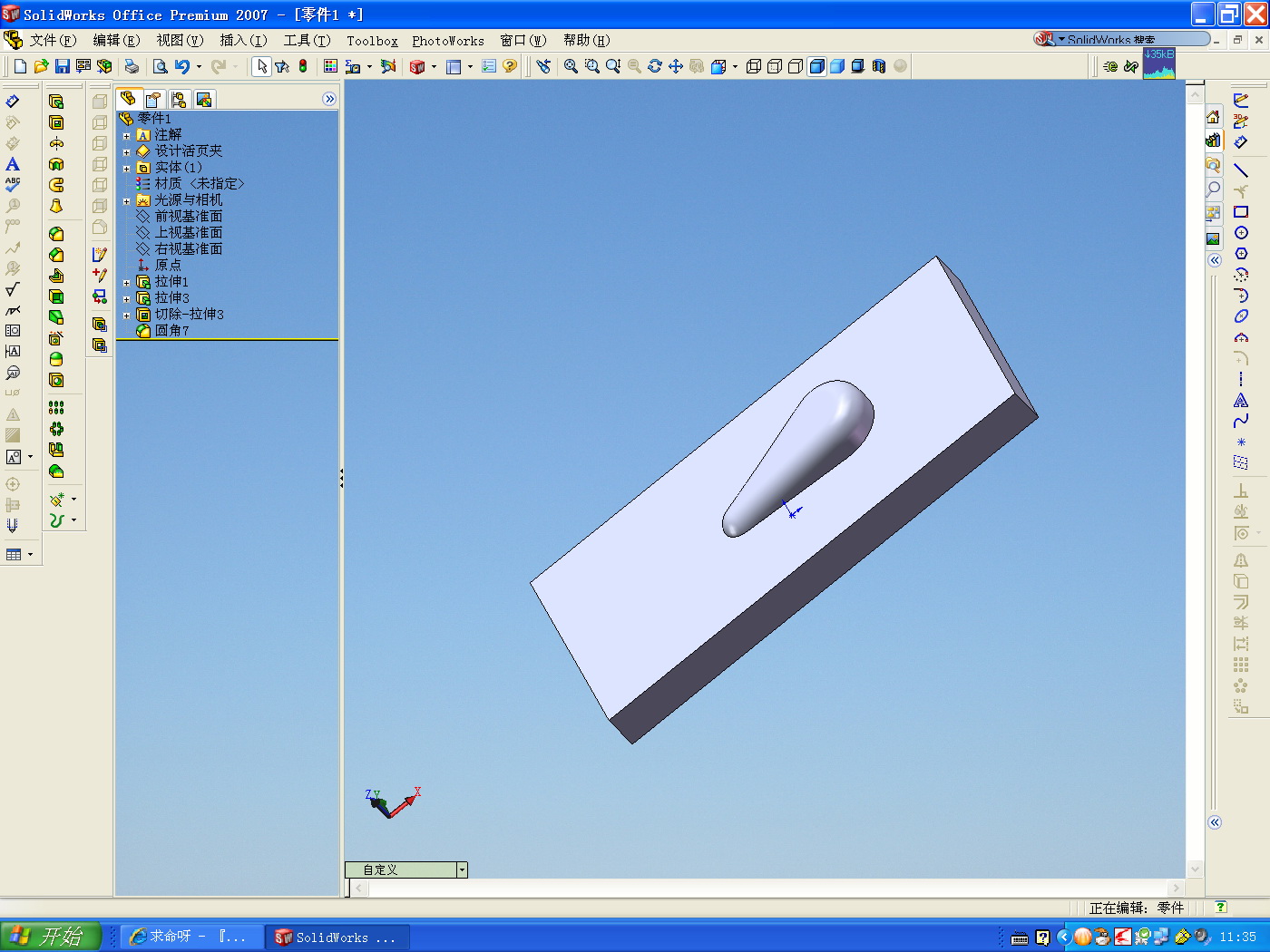Print the document using the printer icon
This screenshot has height=952, width=1270.
(x=132, y=66)
